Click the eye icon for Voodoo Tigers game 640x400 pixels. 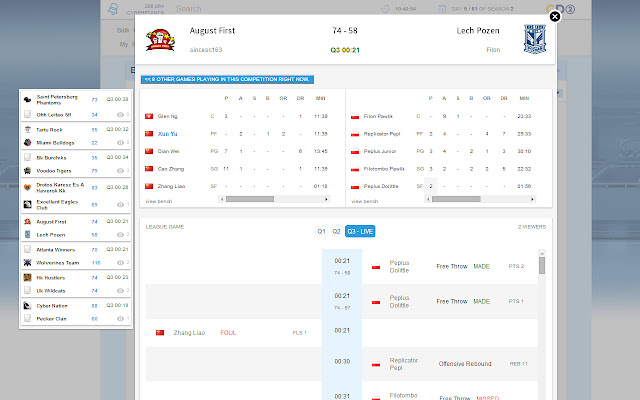pos(120,171)
